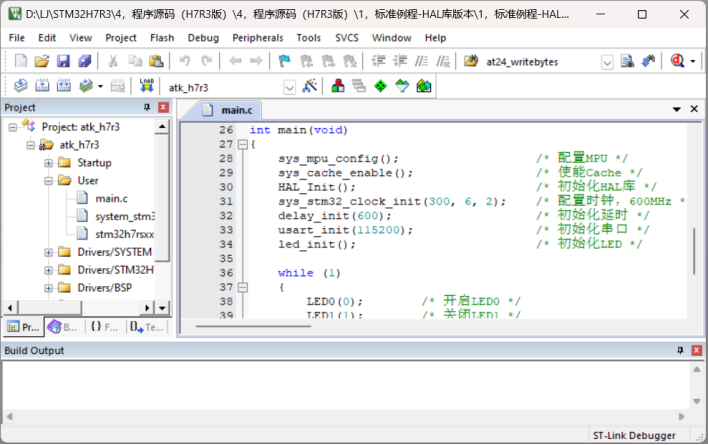Pin the Project panel with pushpin
The width and height of the screenshot is (708, 445).
(148, 108)
